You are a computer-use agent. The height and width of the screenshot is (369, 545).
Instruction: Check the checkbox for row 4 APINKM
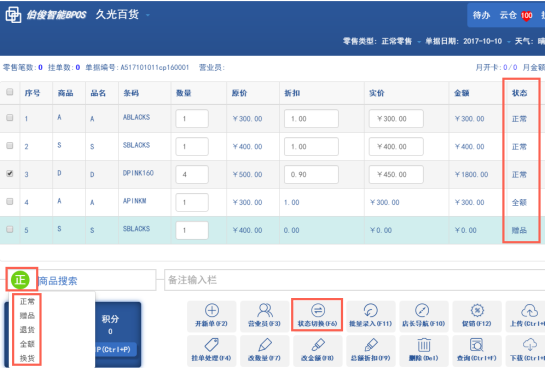(x=10, y=201)
